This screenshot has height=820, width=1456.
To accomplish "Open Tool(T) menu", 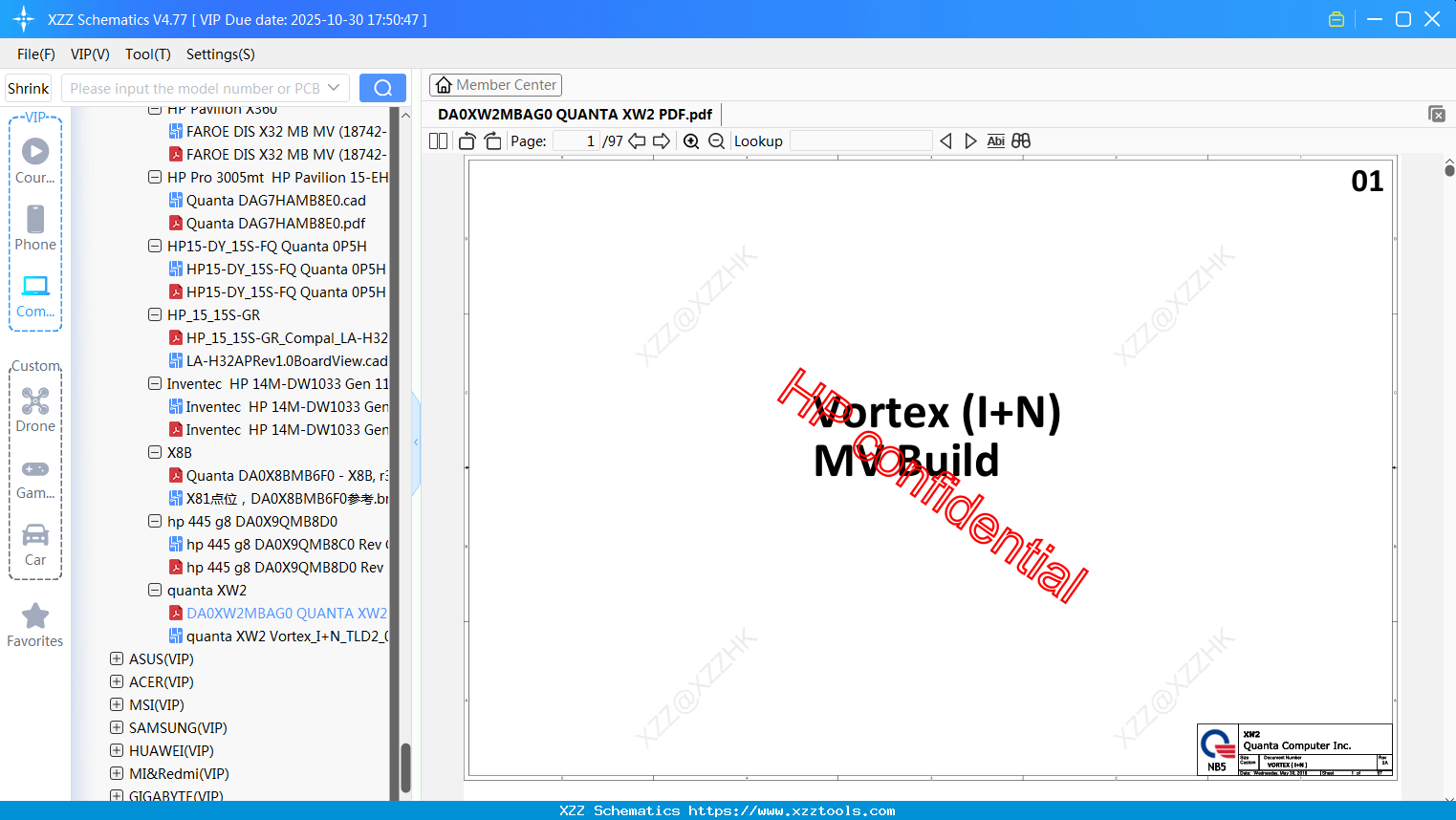I will pos(148,54).
